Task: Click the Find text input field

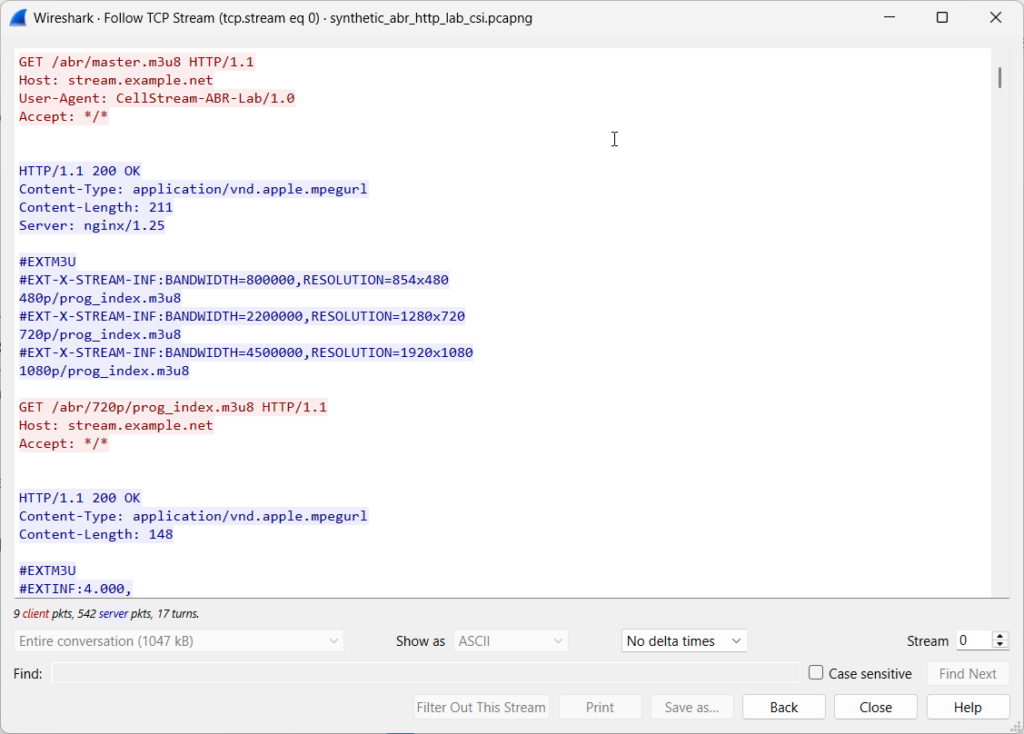Action: click(x=425, y=673)
